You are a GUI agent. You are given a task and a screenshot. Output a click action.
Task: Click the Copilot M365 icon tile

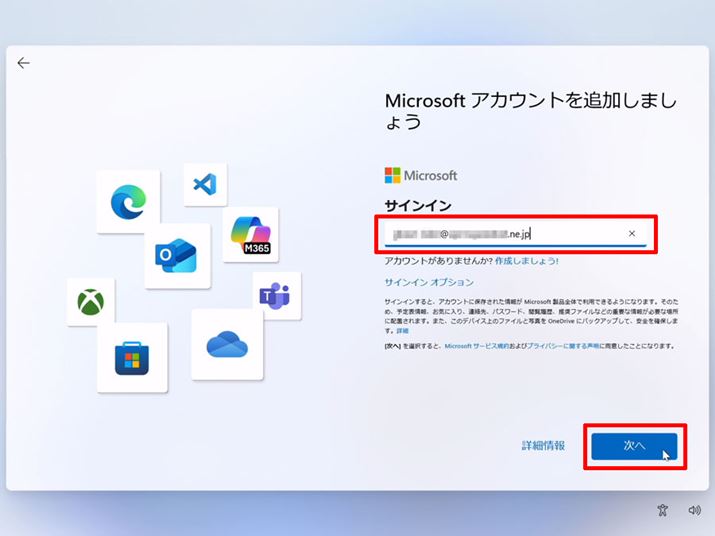point(250,234)
